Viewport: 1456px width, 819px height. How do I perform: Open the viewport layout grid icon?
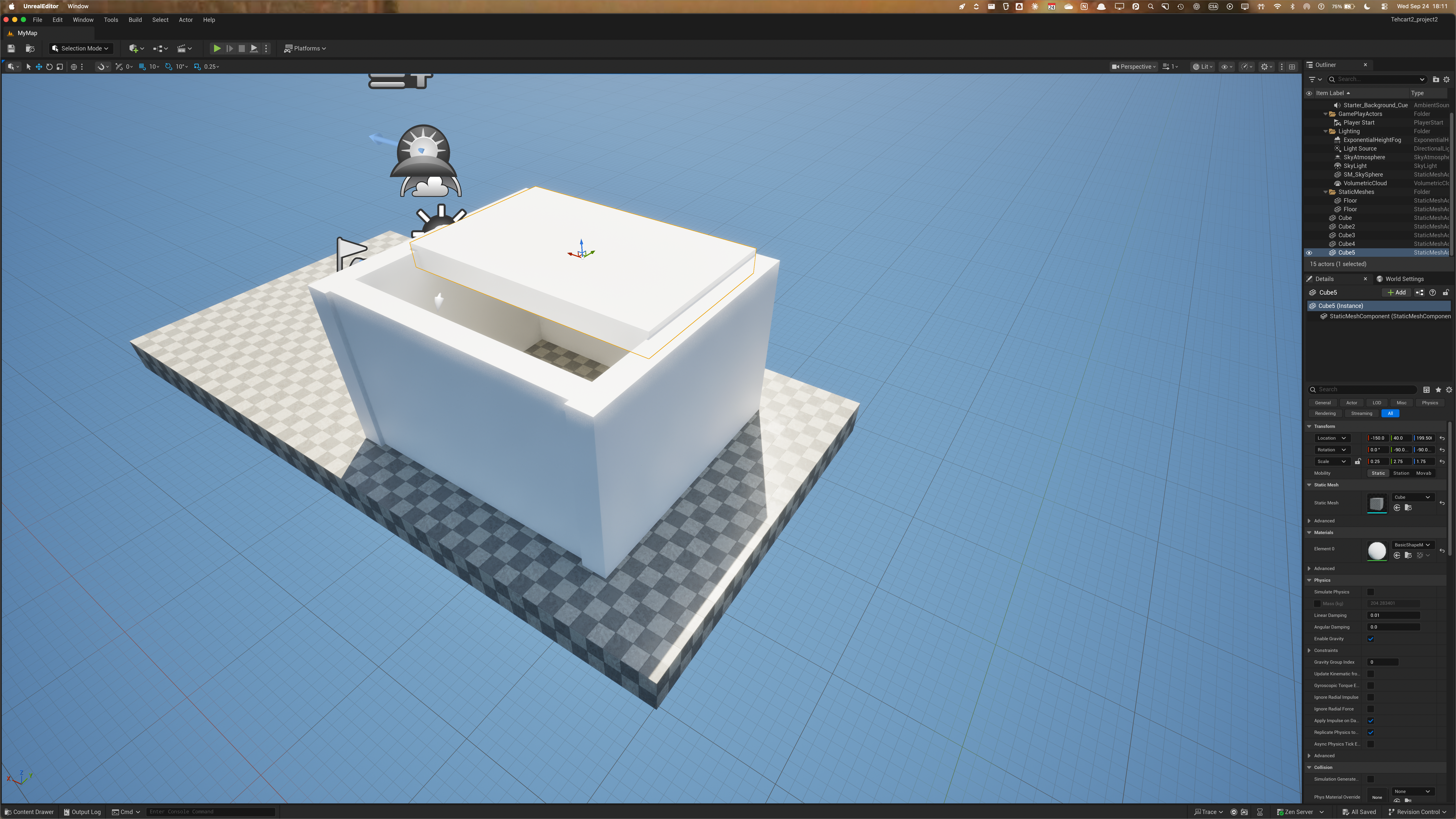point(1292,67)
